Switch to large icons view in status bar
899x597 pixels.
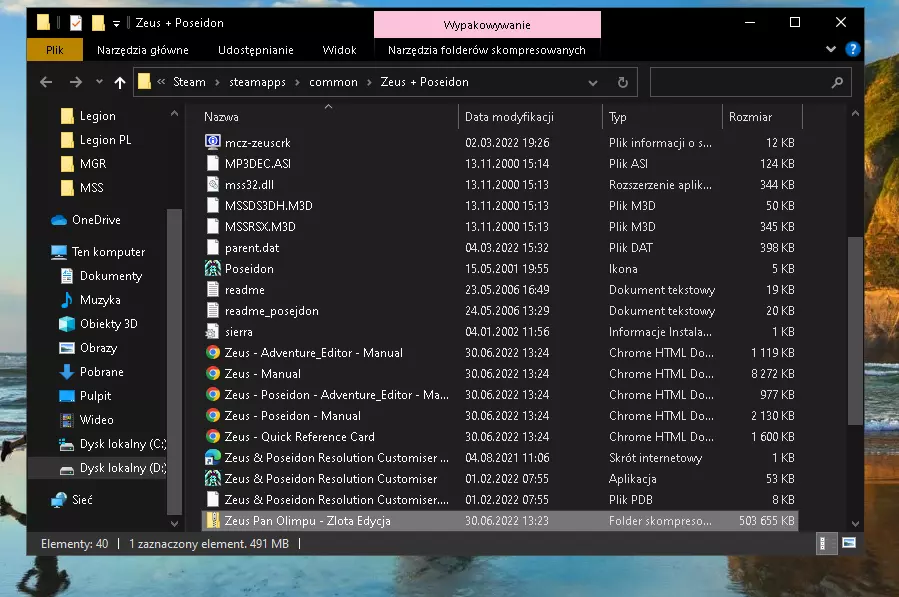pyautogui.click(x=848, y=544)
